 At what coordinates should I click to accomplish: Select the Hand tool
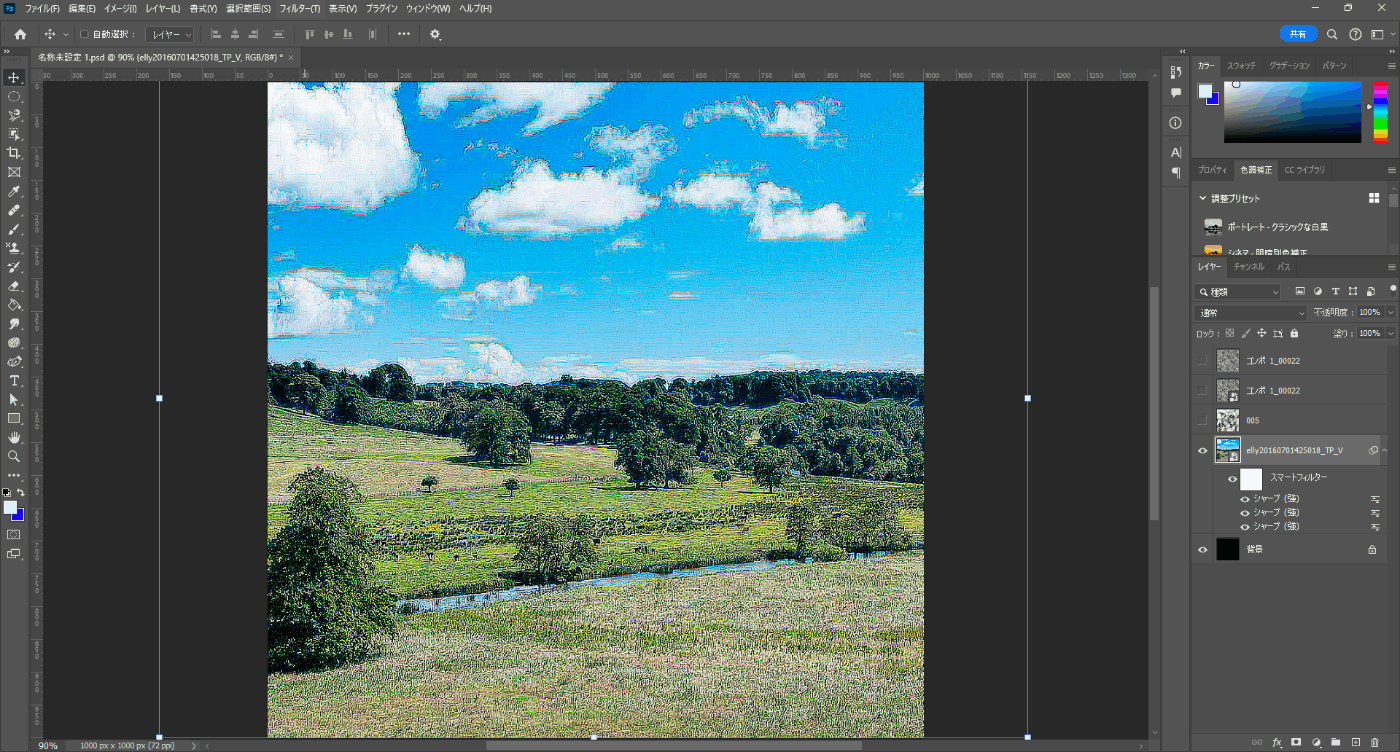(x=14, y=437)
